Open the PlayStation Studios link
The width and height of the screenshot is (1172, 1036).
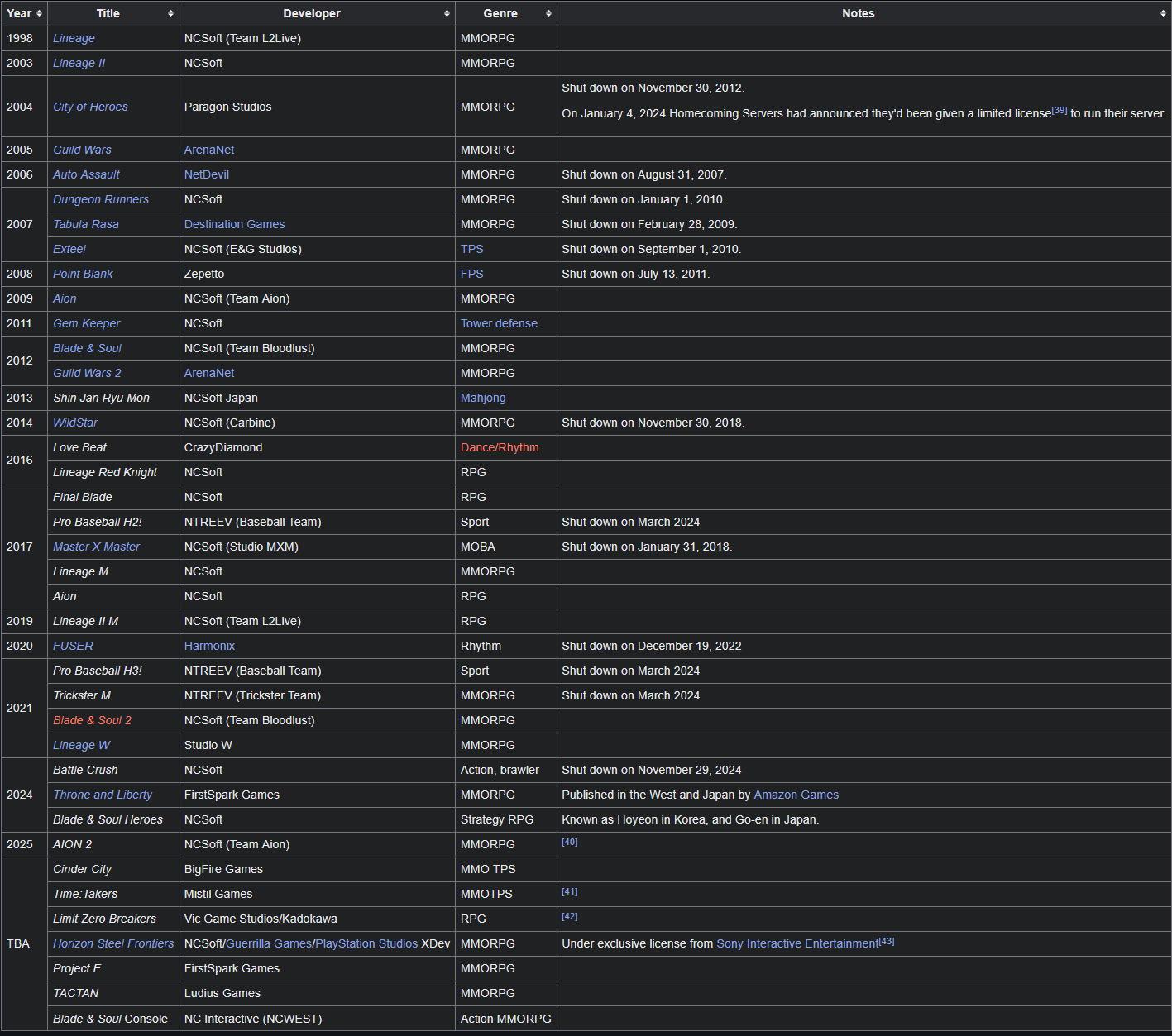366,943
